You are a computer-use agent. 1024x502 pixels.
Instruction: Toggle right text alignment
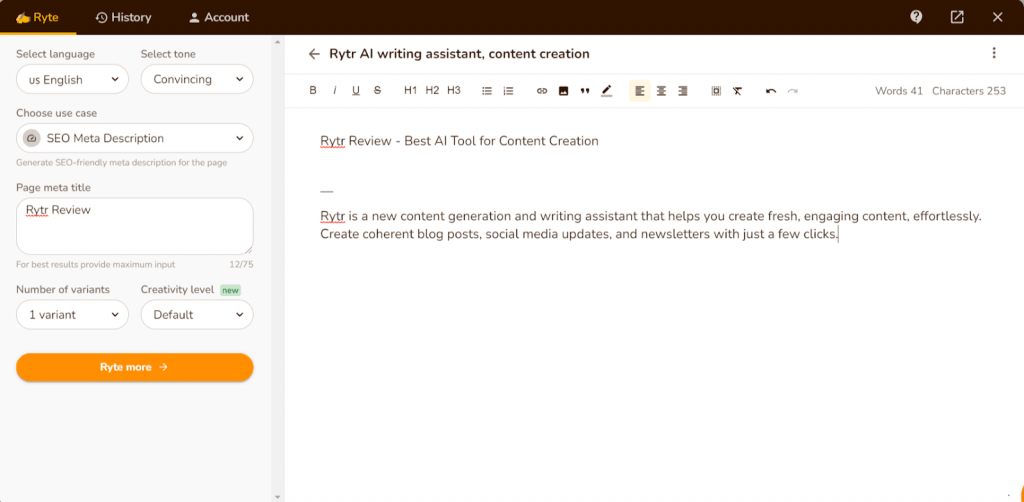[683, 91]
